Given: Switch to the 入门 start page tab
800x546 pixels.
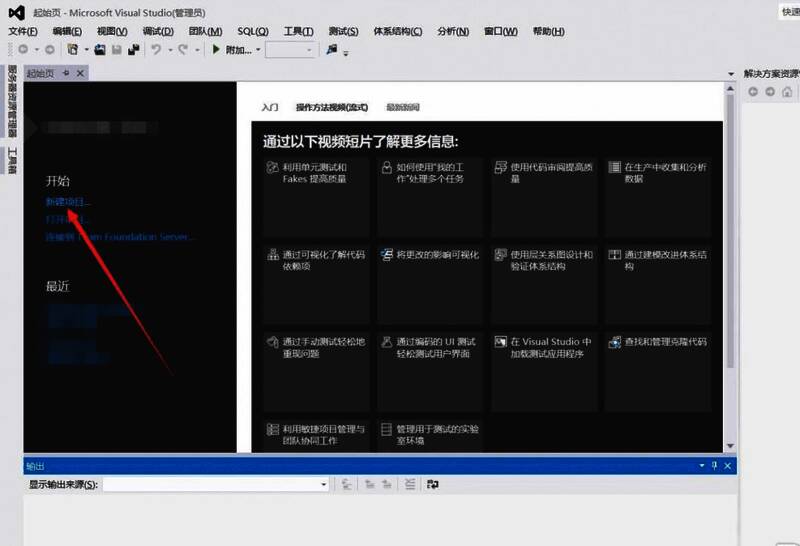Looking at the screenshot, I should [270, 107].
